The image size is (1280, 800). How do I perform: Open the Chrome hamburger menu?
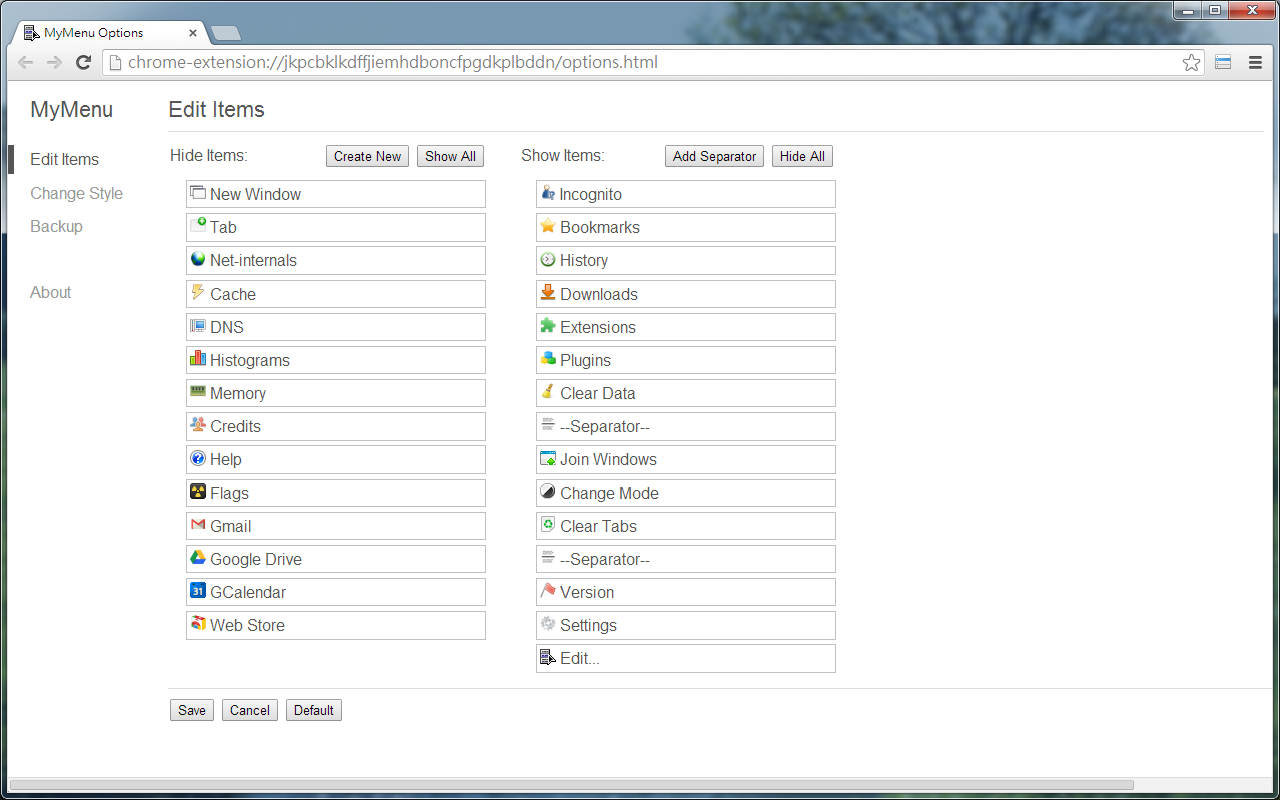(x=1255, y=63)
